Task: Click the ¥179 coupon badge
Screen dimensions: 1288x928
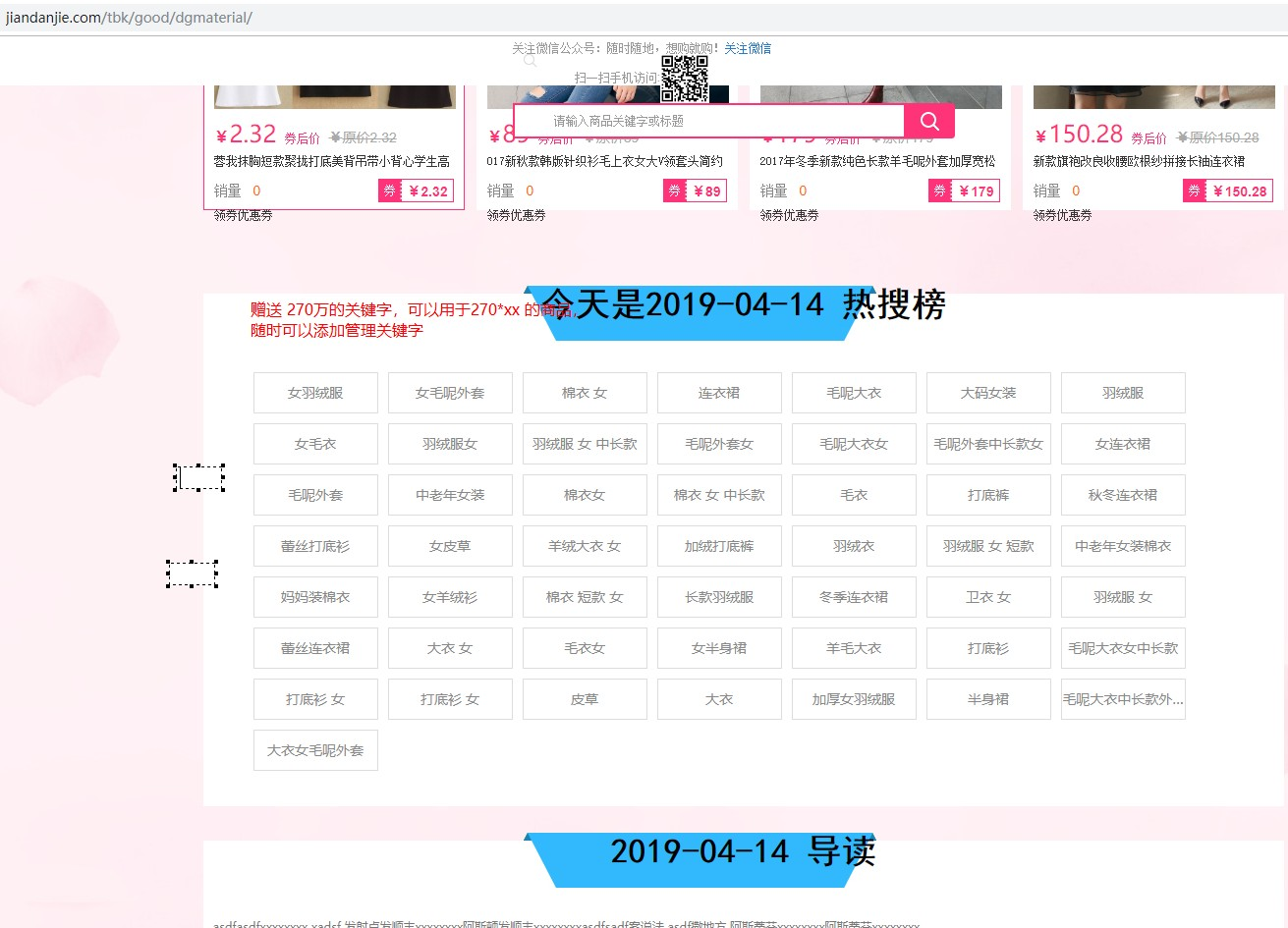Action: pos(964,191)
